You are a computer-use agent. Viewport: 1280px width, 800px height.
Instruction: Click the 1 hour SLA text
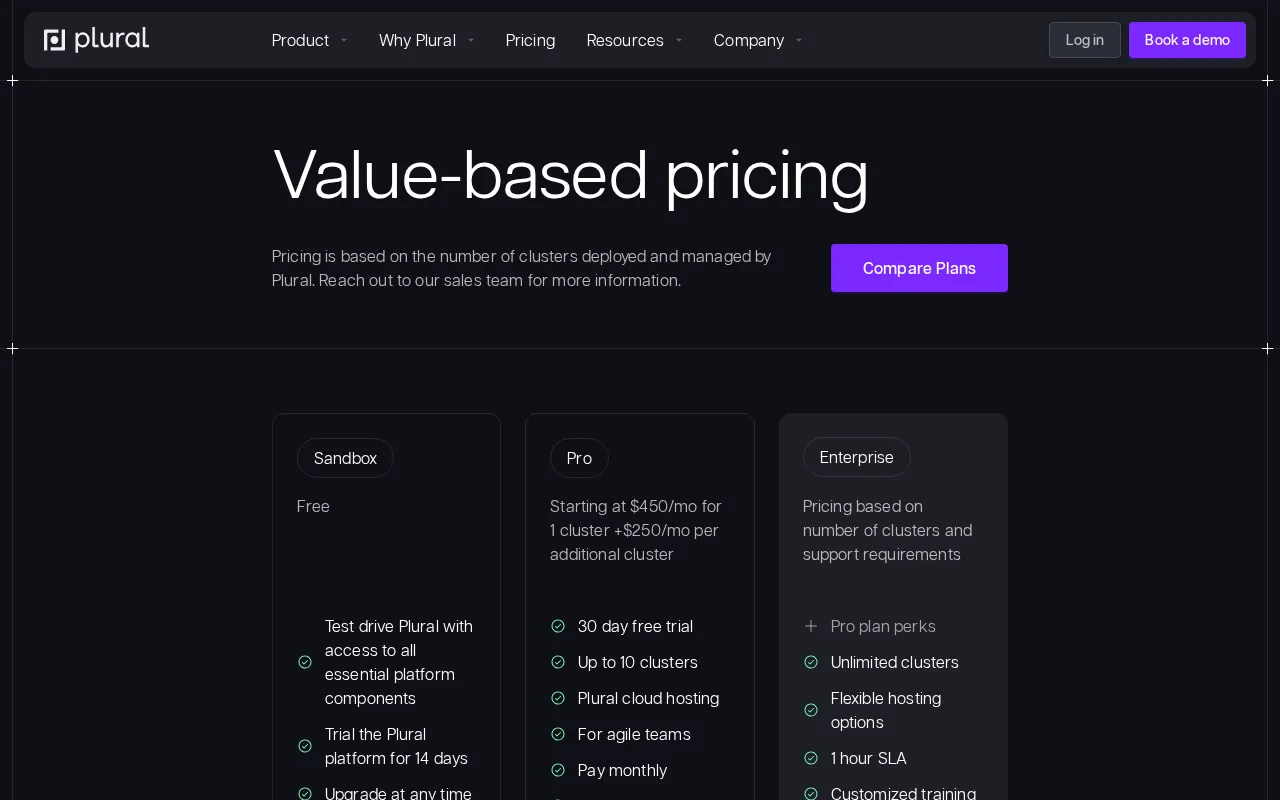coord(869,758)
